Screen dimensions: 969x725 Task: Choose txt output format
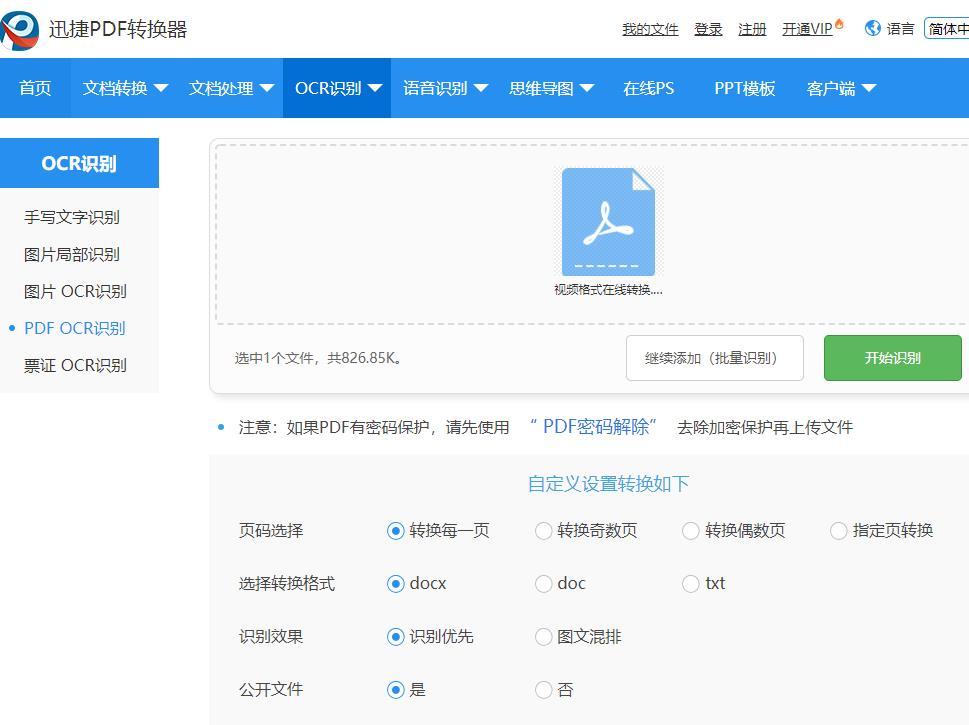coord(690,583)
